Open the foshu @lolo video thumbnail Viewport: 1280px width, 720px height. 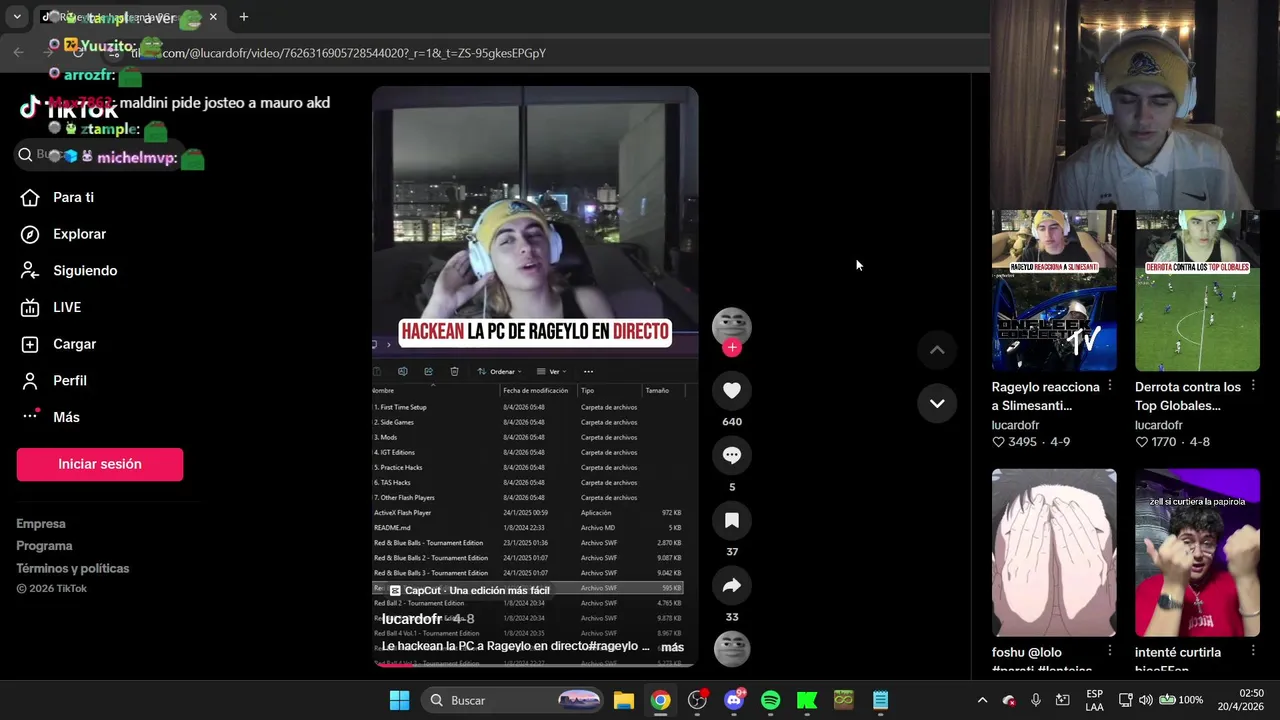point(1054,553)
